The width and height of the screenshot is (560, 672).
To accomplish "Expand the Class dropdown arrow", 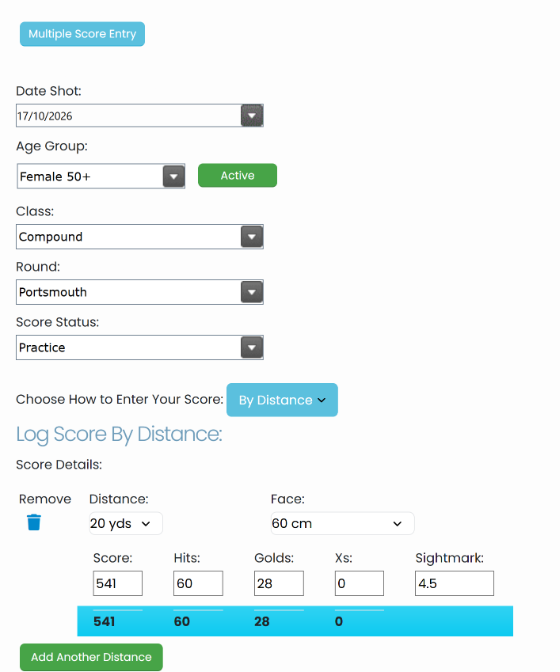I will pyautogui.click(x=252, y=237).
